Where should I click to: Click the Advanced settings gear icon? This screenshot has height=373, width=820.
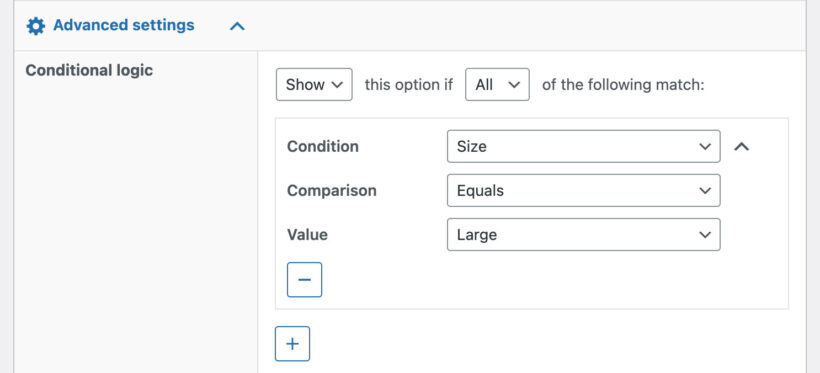pos(36,26)
